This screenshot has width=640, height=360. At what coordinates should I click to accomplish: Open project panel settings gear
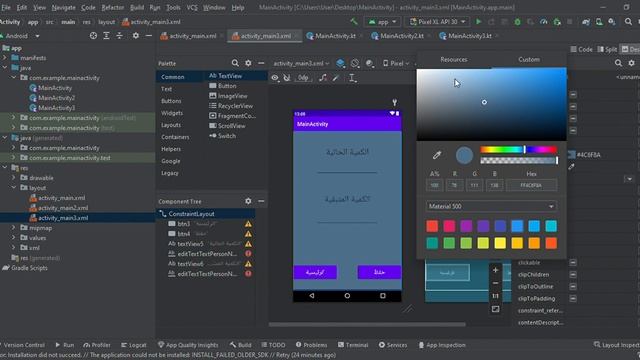click(x=136, y=36)
